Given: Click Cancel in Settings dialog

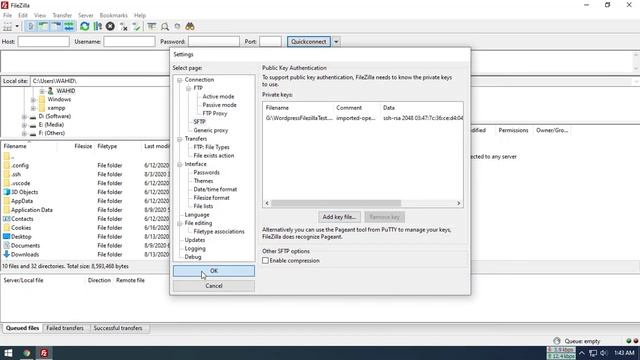Looking at the screenshot, I should pos(213,286).
